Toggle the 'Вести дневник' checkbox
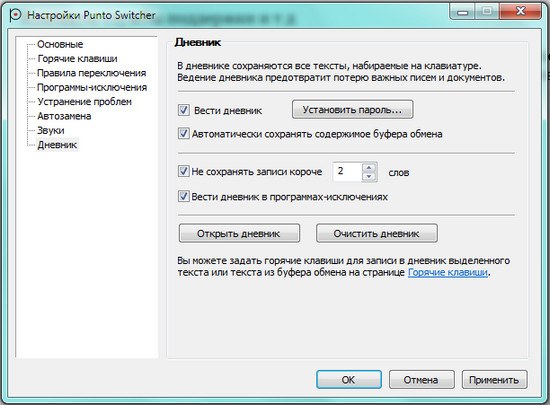 coord(184,110)
